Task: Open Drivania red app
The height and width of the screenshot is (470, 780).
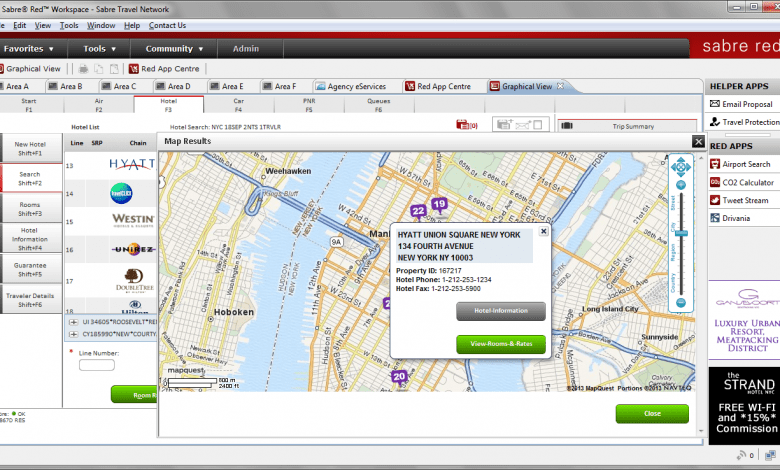Action: pos(730,218)
